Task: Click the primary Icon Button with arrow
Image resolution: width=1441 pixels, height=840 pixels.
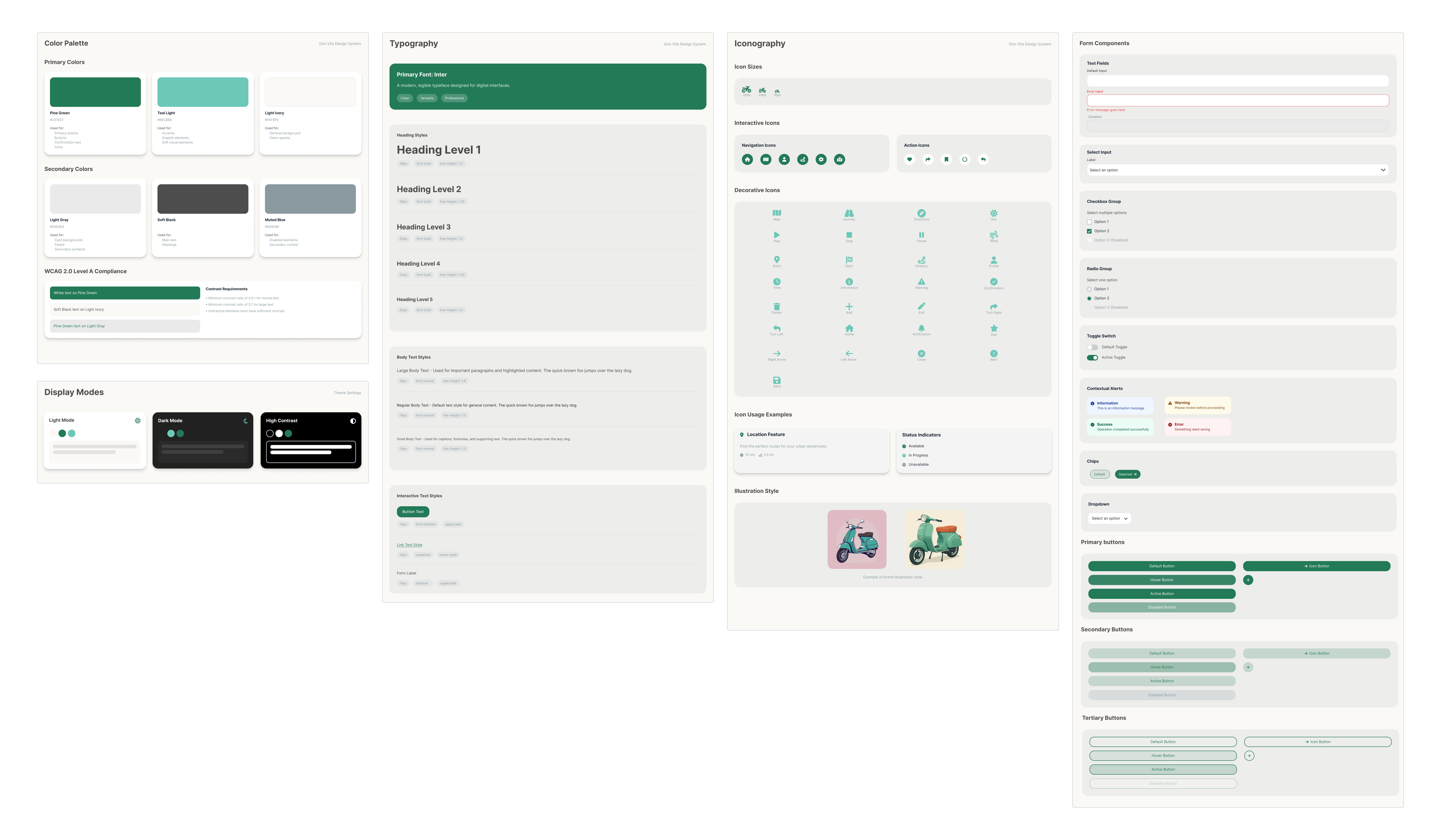Action: [1317, 566]
